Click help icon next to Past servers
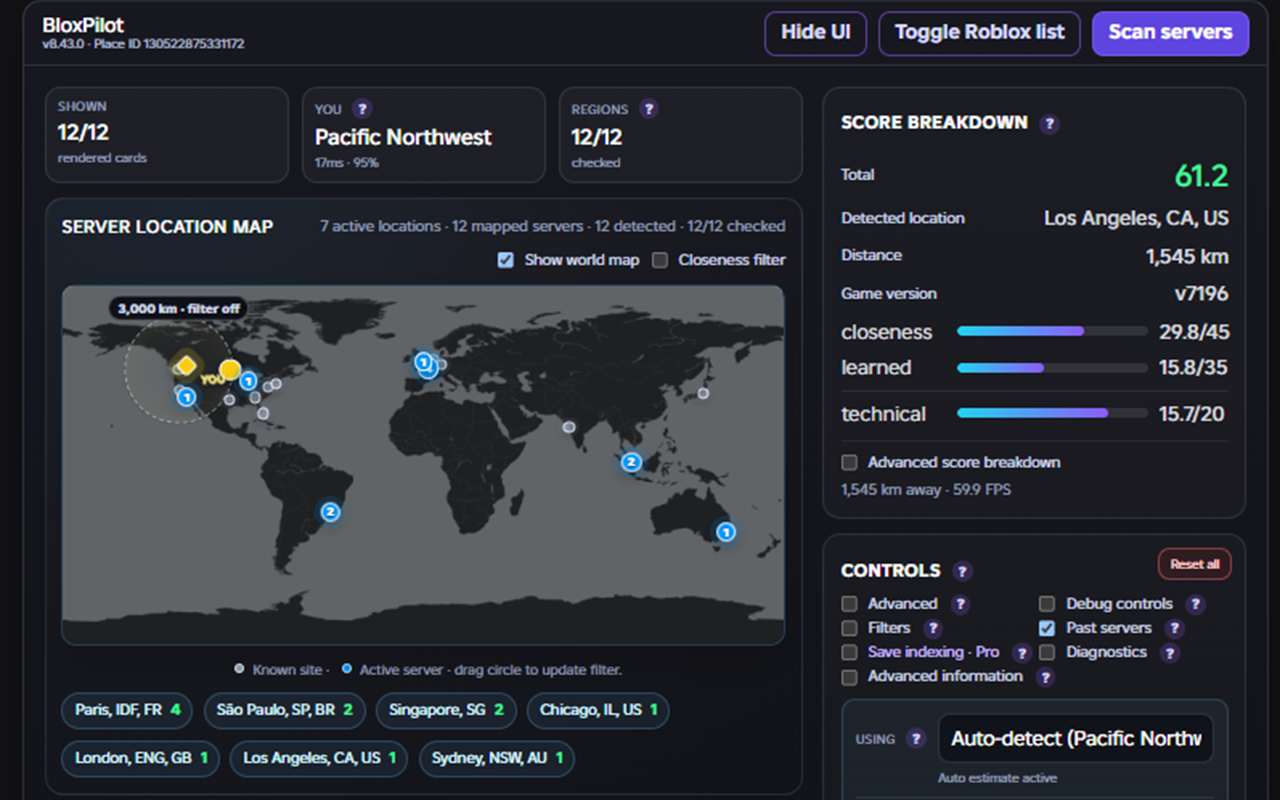The height and width of the screenshot is (800, 1280). [x=1174, y=628]
